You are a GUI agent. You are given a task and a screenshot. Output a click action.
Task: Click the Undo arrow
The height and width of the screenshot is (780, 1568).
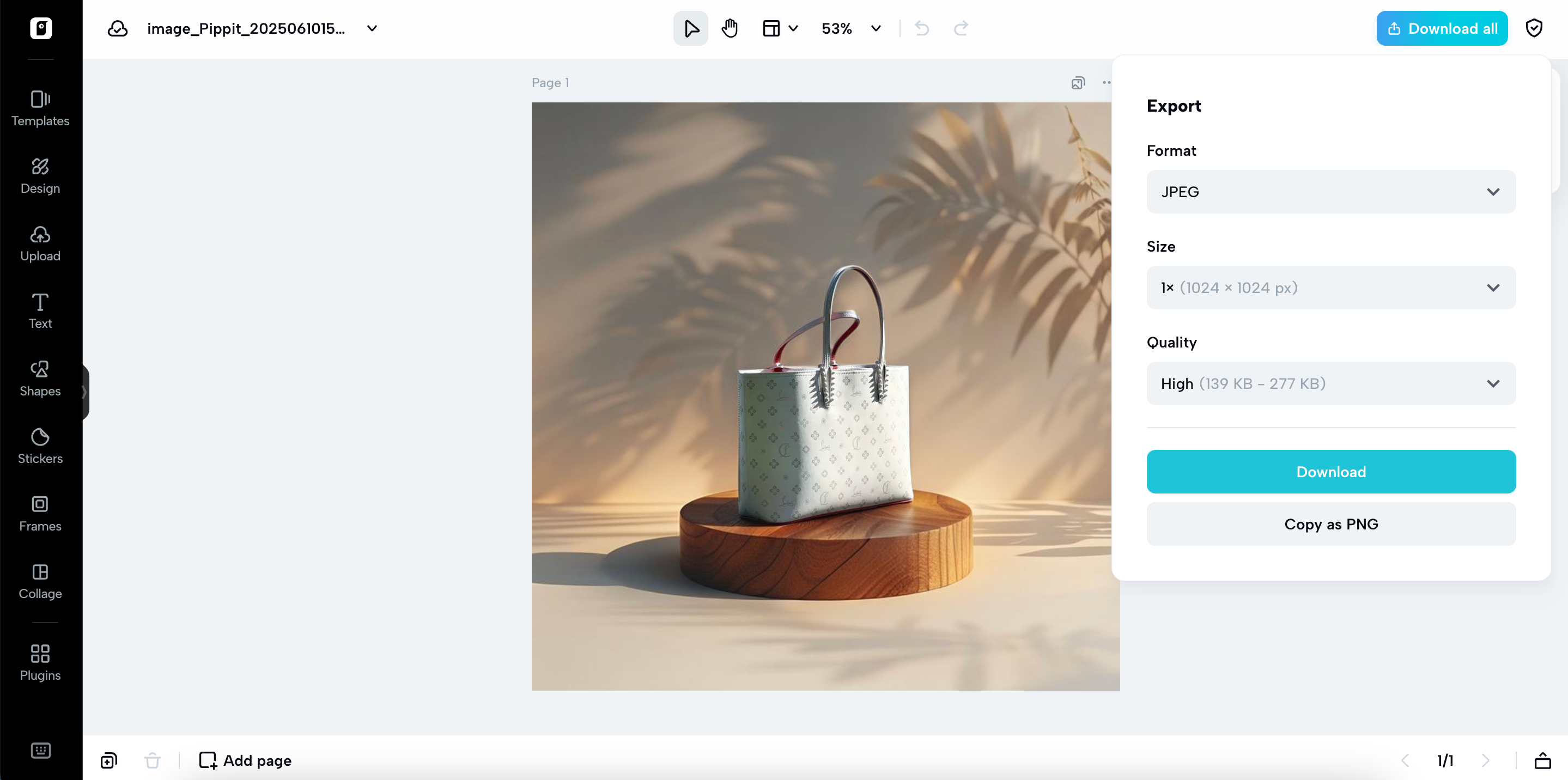pyautogui.click(x=921, y=28)
